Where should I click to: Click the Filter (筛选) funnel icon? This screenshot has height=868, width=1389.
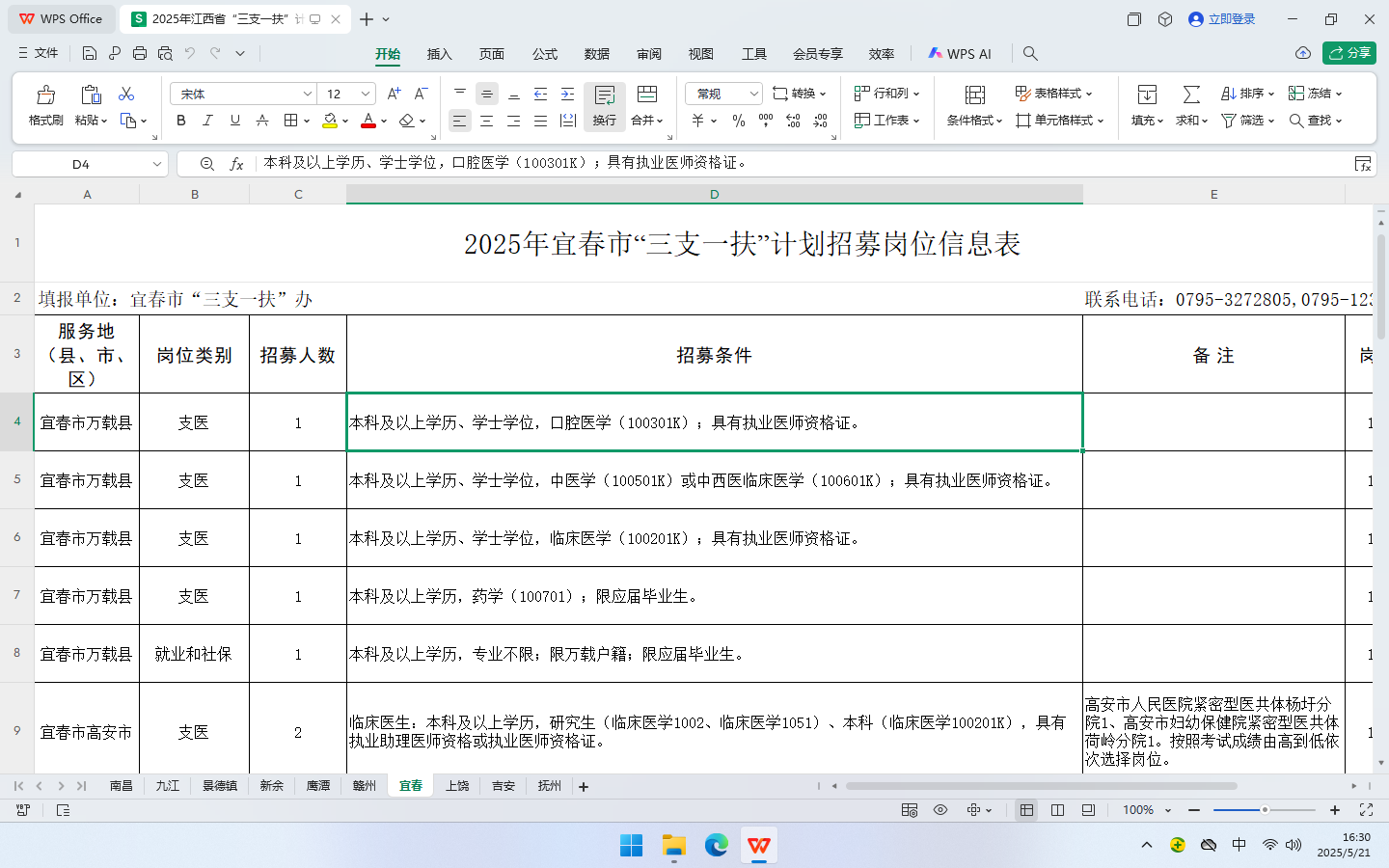[x=1229, y=121]
